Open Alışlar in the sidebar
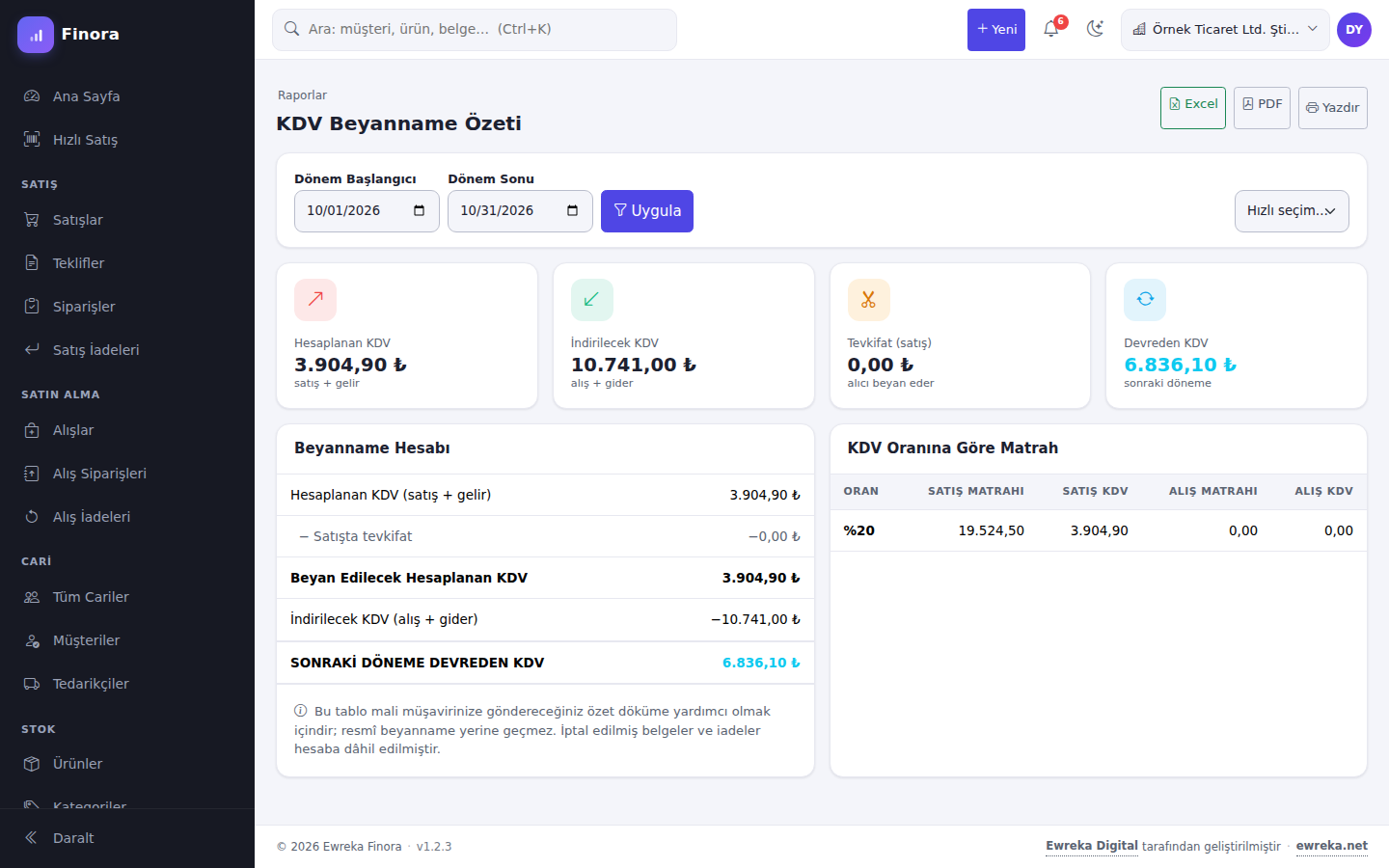 (127, 430)
